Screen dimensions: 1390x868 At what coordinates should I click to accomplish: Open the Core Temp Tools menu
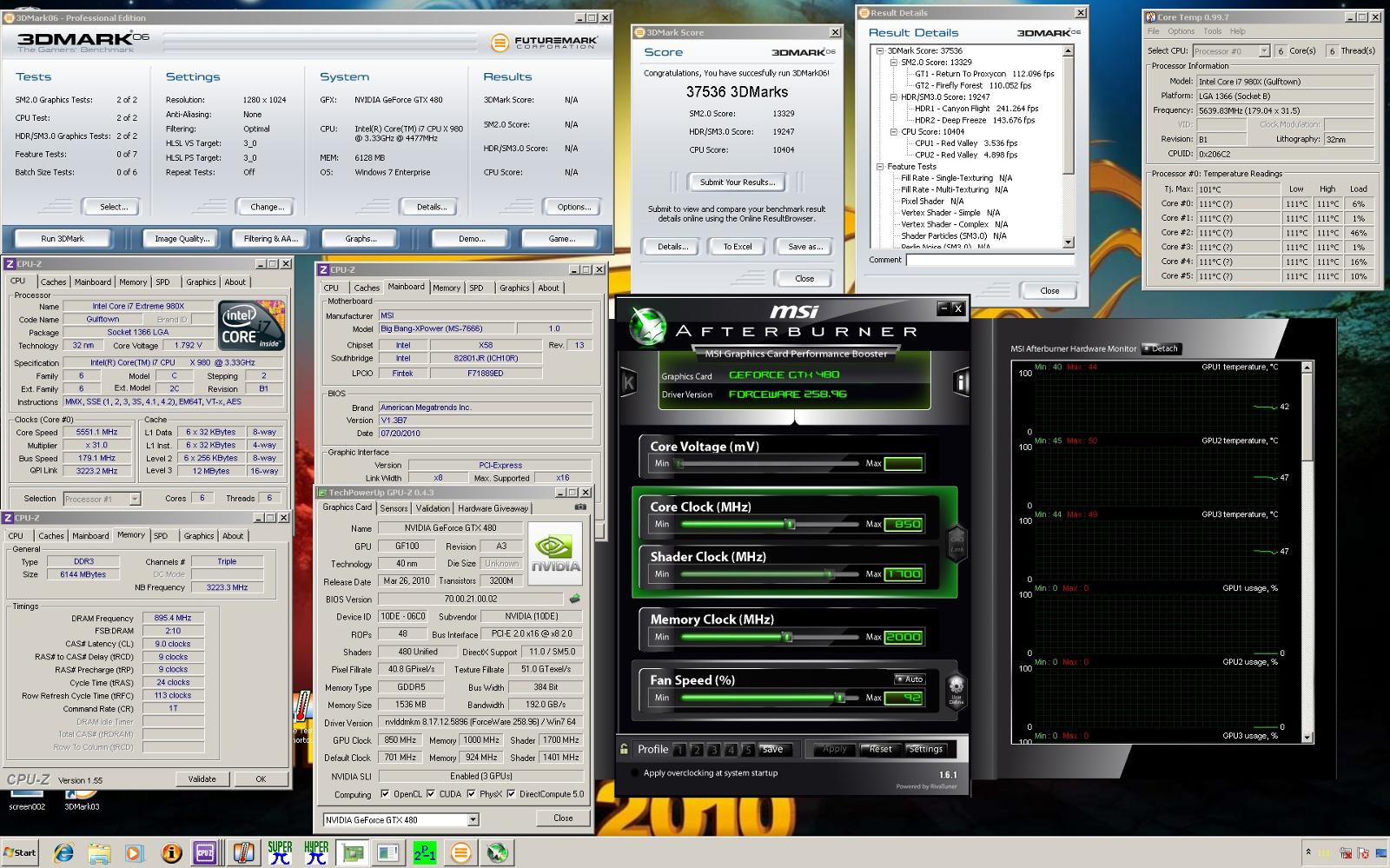(1212, 31)
